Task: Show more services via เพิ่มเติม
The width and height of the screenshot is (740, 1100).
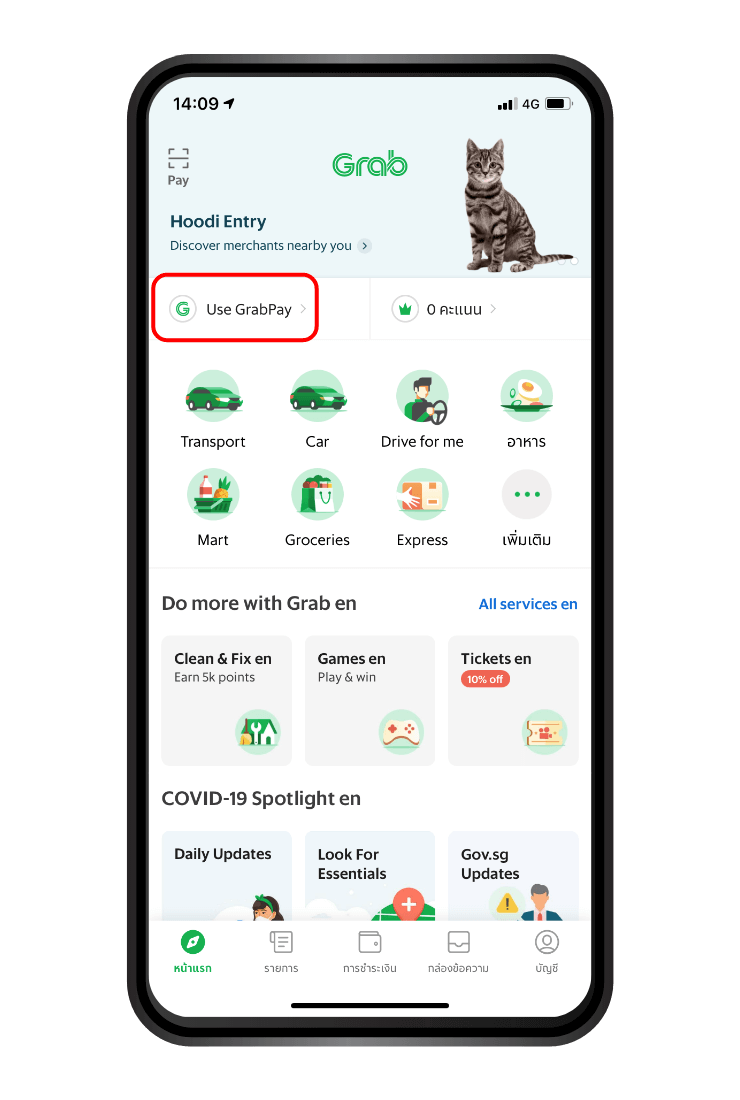Action: pos(526,494)
